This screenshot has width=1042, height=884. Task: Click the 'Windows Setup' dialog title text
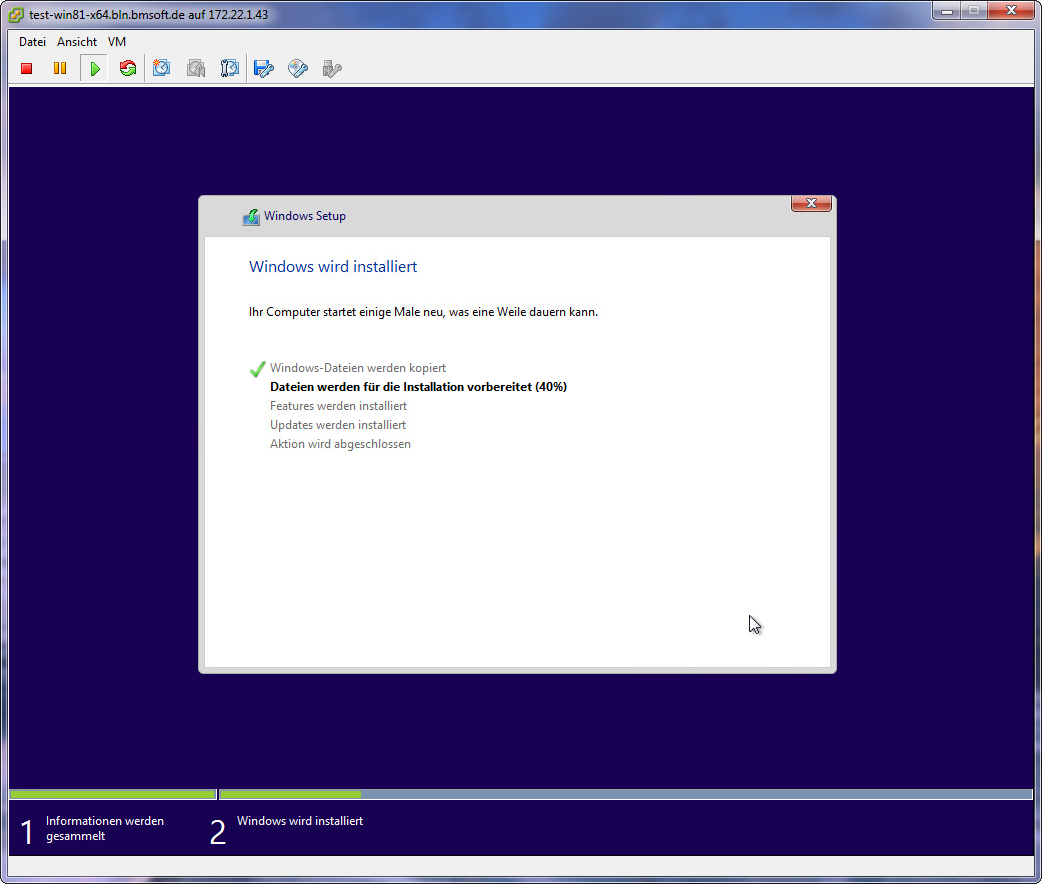click(305, 216)
